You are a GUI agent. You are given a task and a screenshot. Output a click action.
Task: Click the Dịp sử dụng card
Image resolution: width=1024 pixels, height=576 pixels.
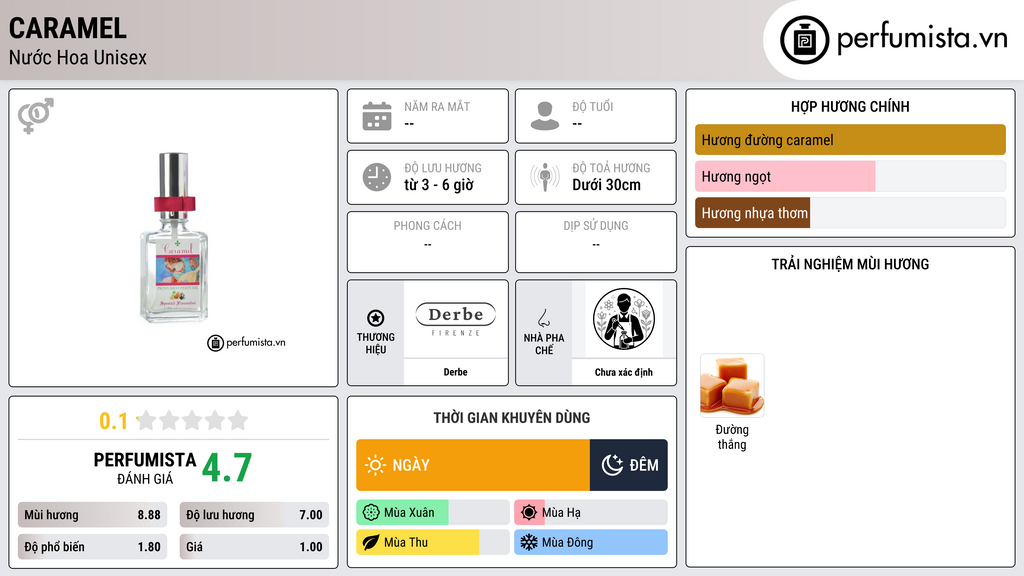(596, 242)
